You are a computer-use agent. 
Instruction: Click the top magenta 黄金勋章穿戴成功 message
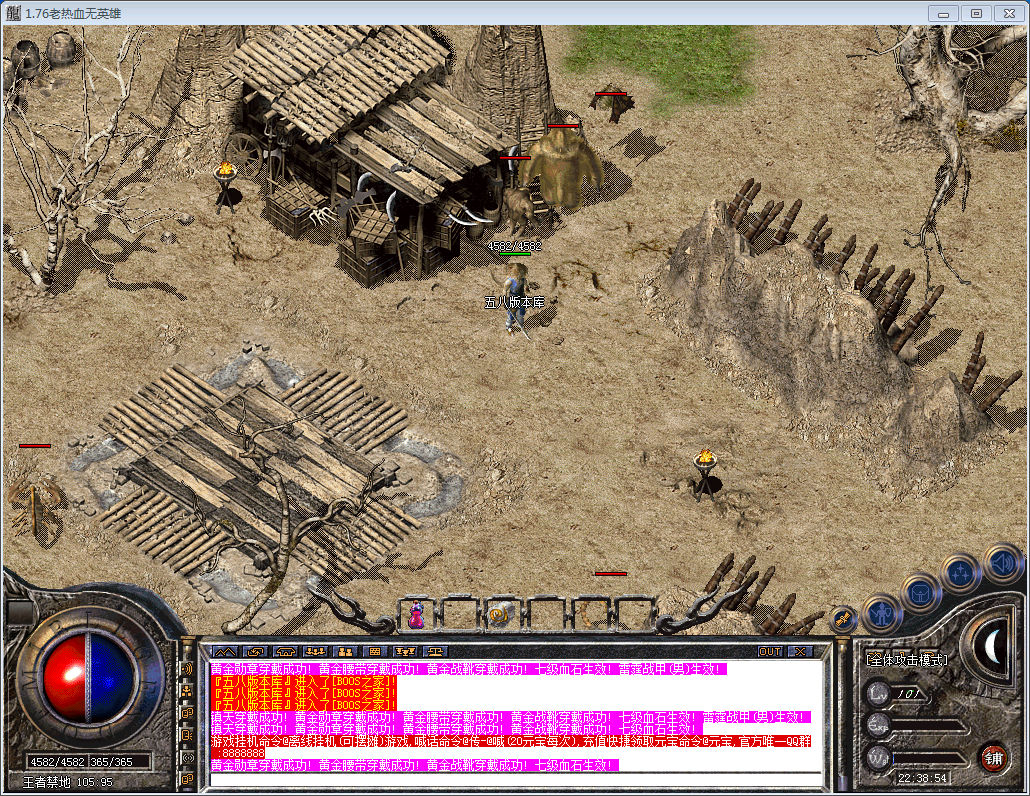(469, 669)
